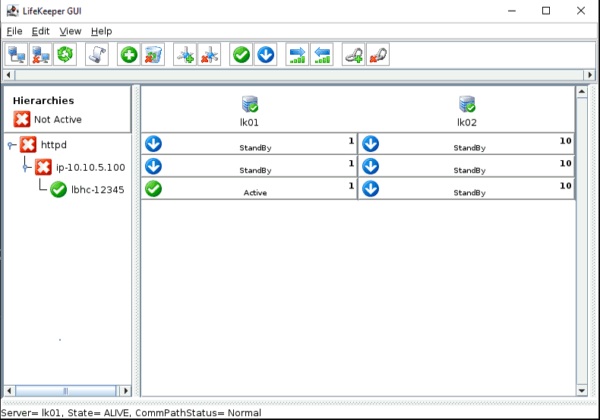Click the hierarchy panel horizontal scrollbar thumb

click(x=65, y=391)
